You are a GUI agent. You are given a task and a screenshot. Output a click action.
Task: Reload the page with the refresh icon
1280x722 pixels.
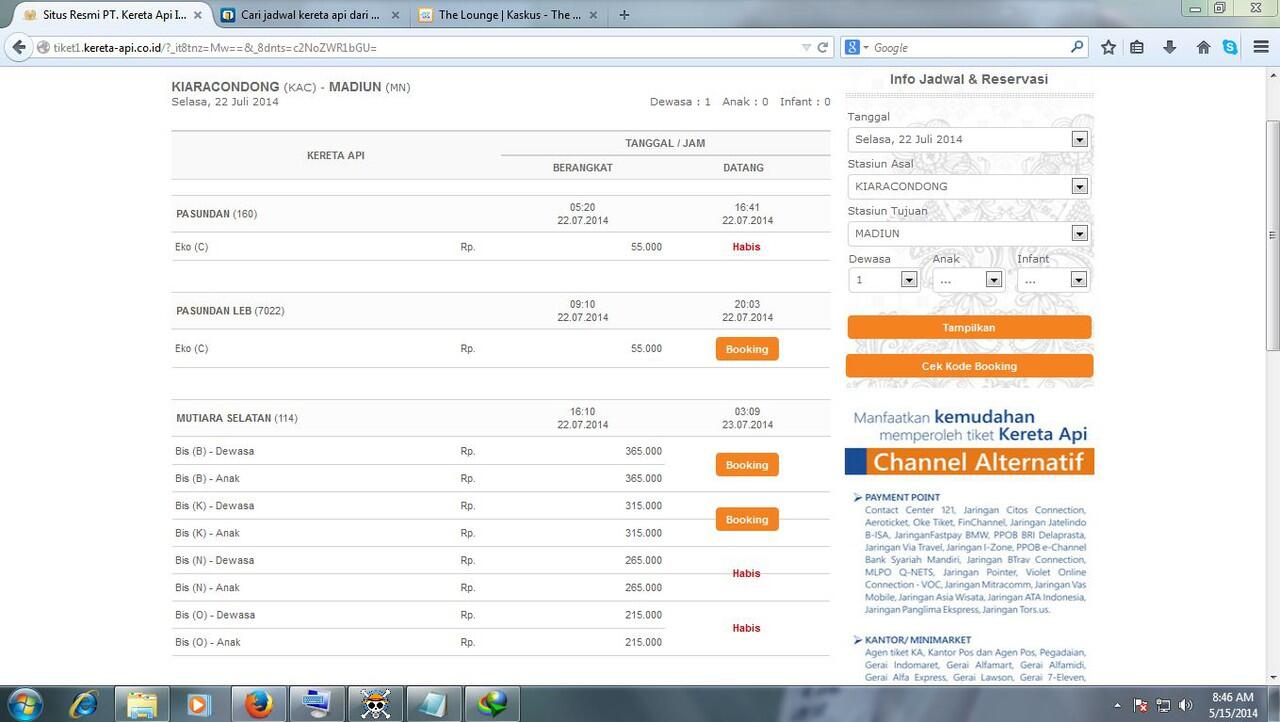pos(823,47)
